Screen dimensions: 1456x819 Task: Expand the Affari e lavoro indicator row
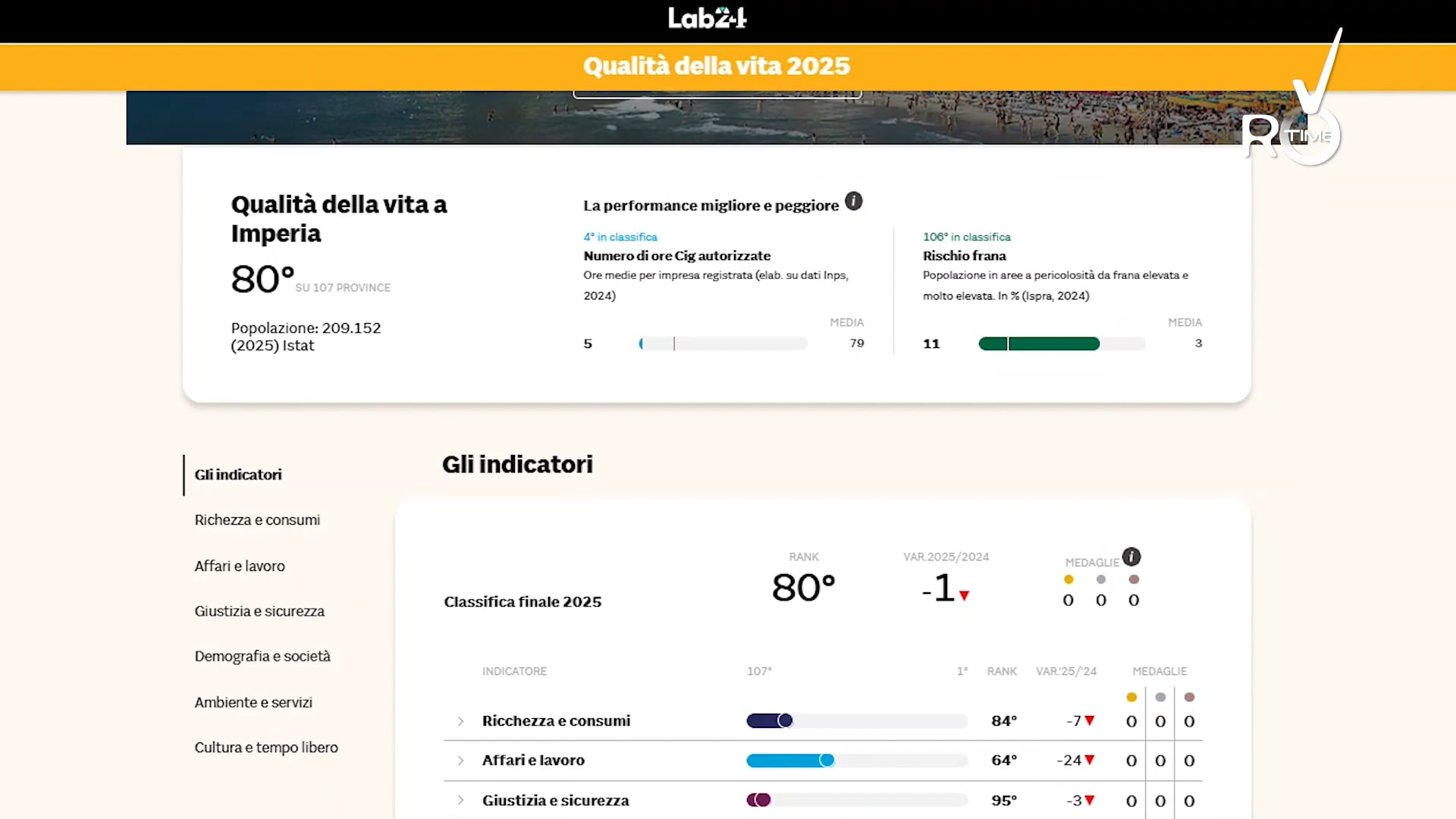[460, 761]
